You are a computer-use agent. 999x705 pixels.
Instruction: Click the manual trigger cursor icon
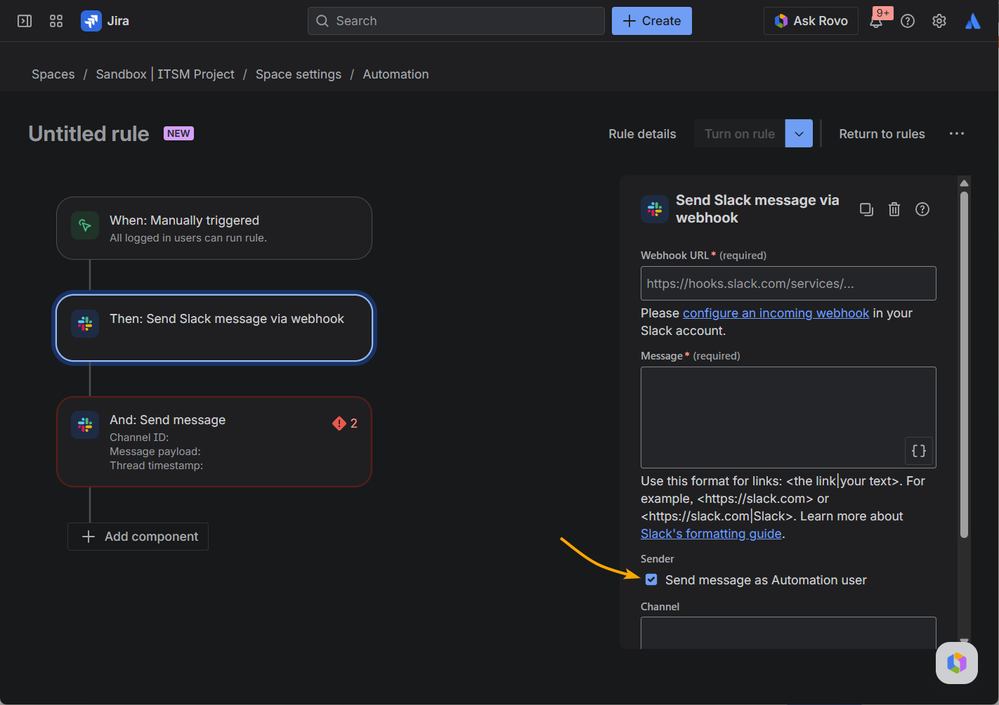tap(85, 225)
